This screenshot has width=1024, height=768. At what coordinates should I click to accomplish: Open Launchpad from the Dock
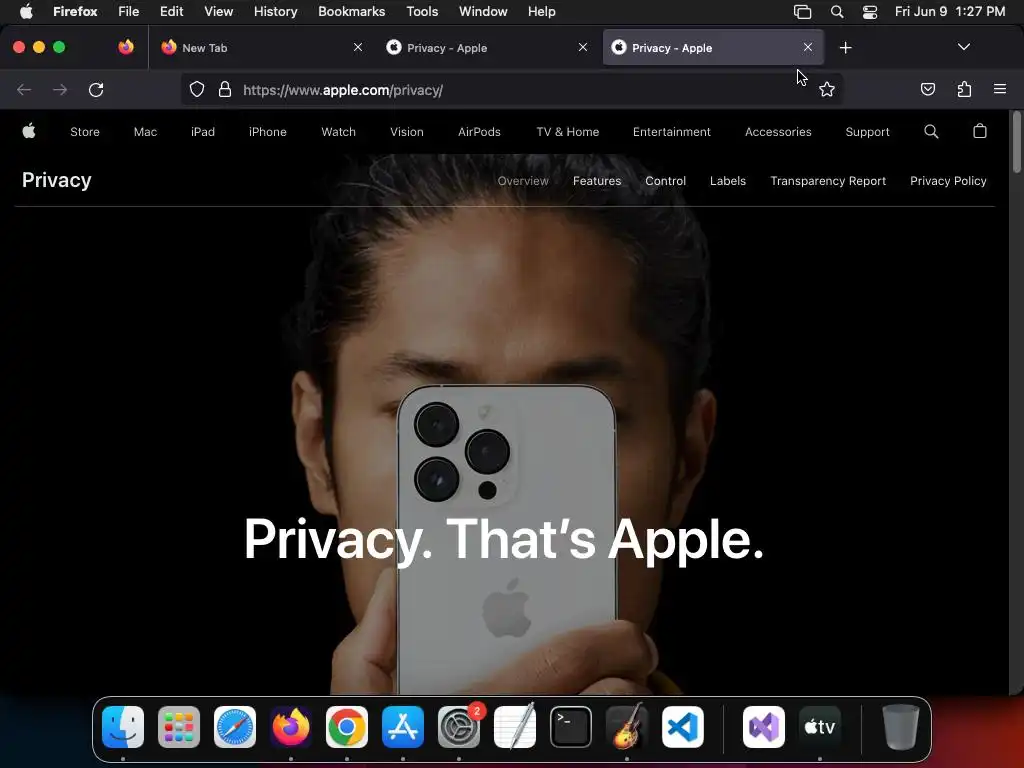(x=179, y=727)
